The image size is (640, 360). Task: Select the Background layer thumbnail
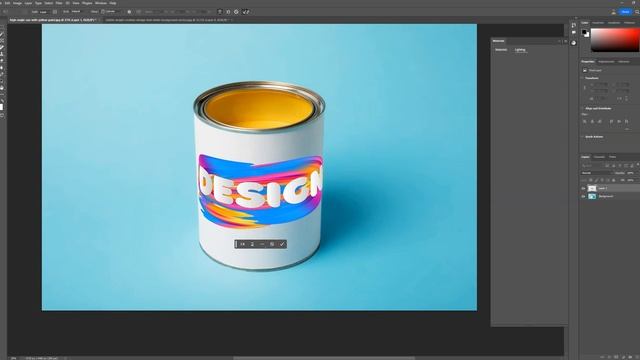(592, 196)
